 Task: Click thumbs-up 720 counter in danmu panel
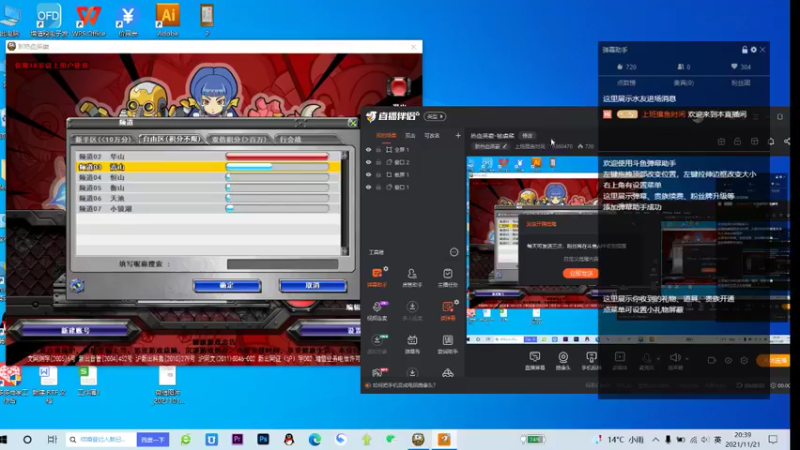click(627, 67)
